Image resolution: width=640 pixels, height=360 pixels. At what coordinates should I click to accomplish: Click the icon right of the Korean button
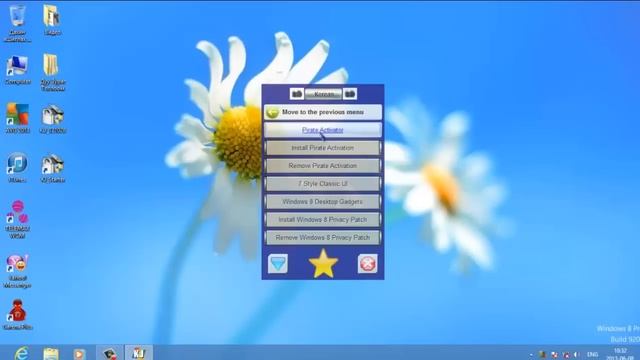click(x=350, y=94)
